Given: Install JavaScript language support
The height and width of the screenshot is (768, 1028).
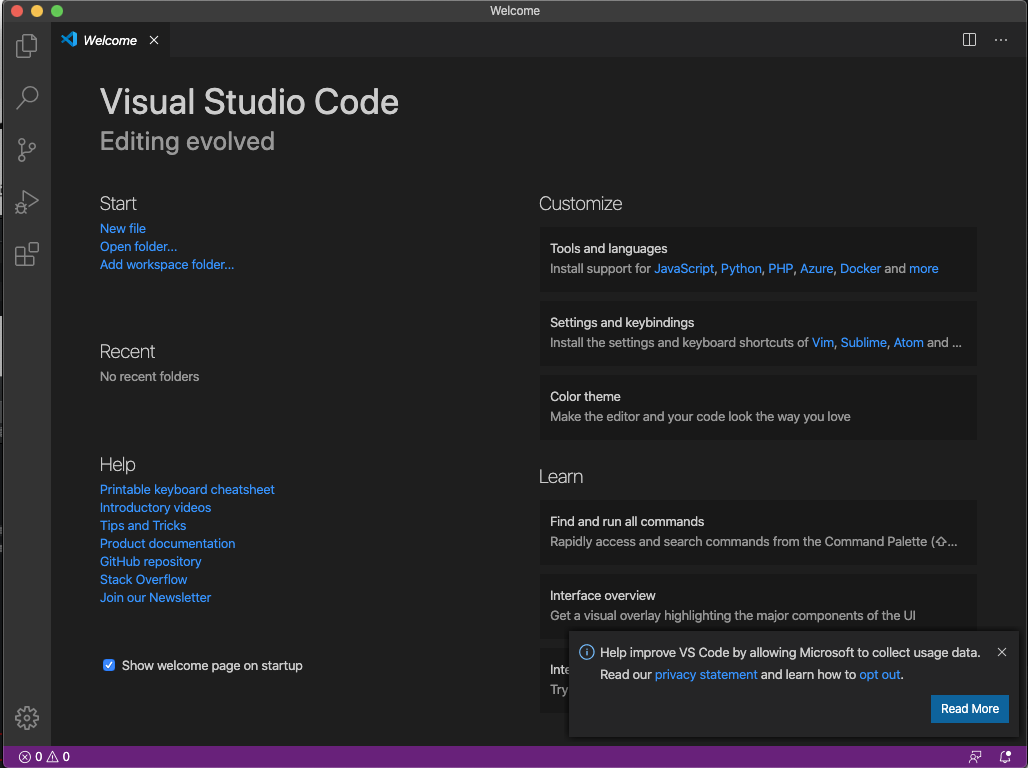Looking at the screenshot, I should pyautogui.click(x=684, y=268).
